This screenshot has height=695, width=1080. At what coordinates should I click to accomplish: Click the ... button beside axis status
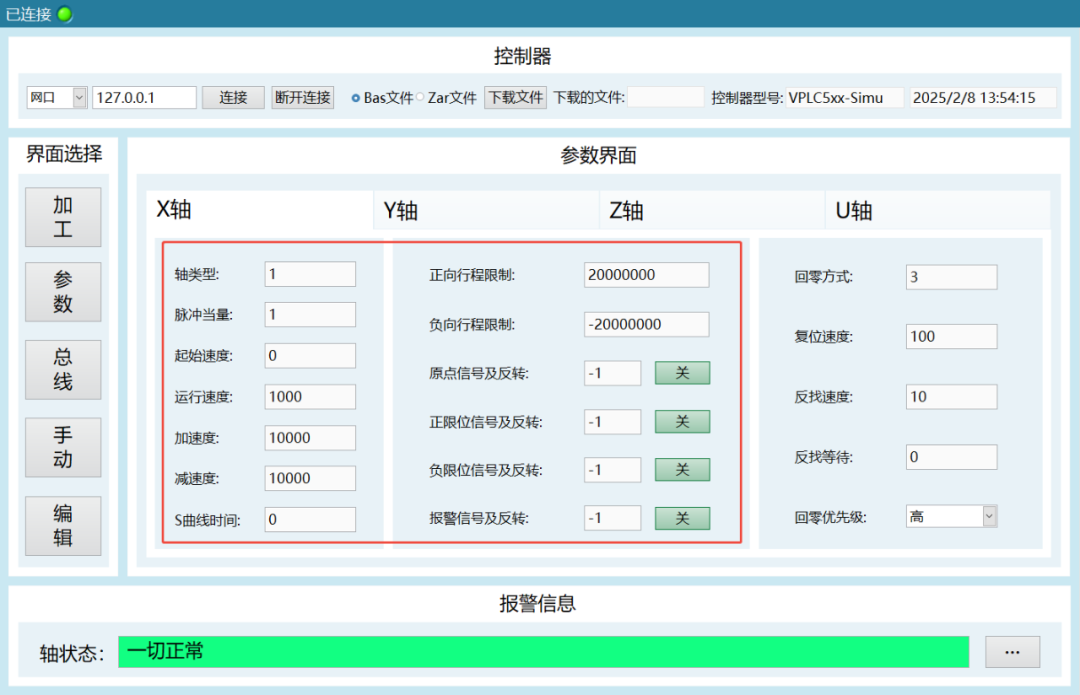tap(1012, 652)
